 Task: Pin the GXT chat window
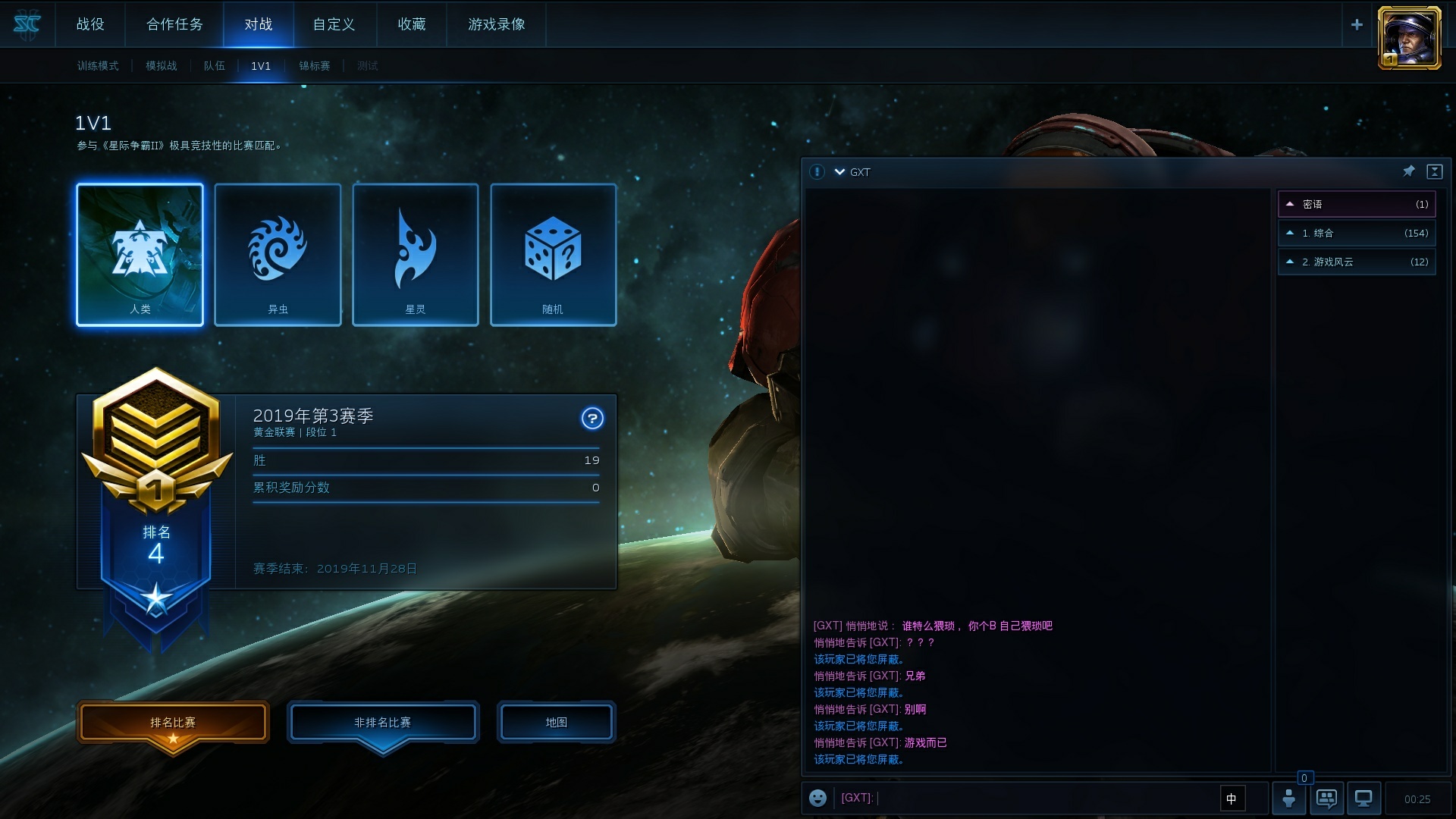tap(1408, 171)
